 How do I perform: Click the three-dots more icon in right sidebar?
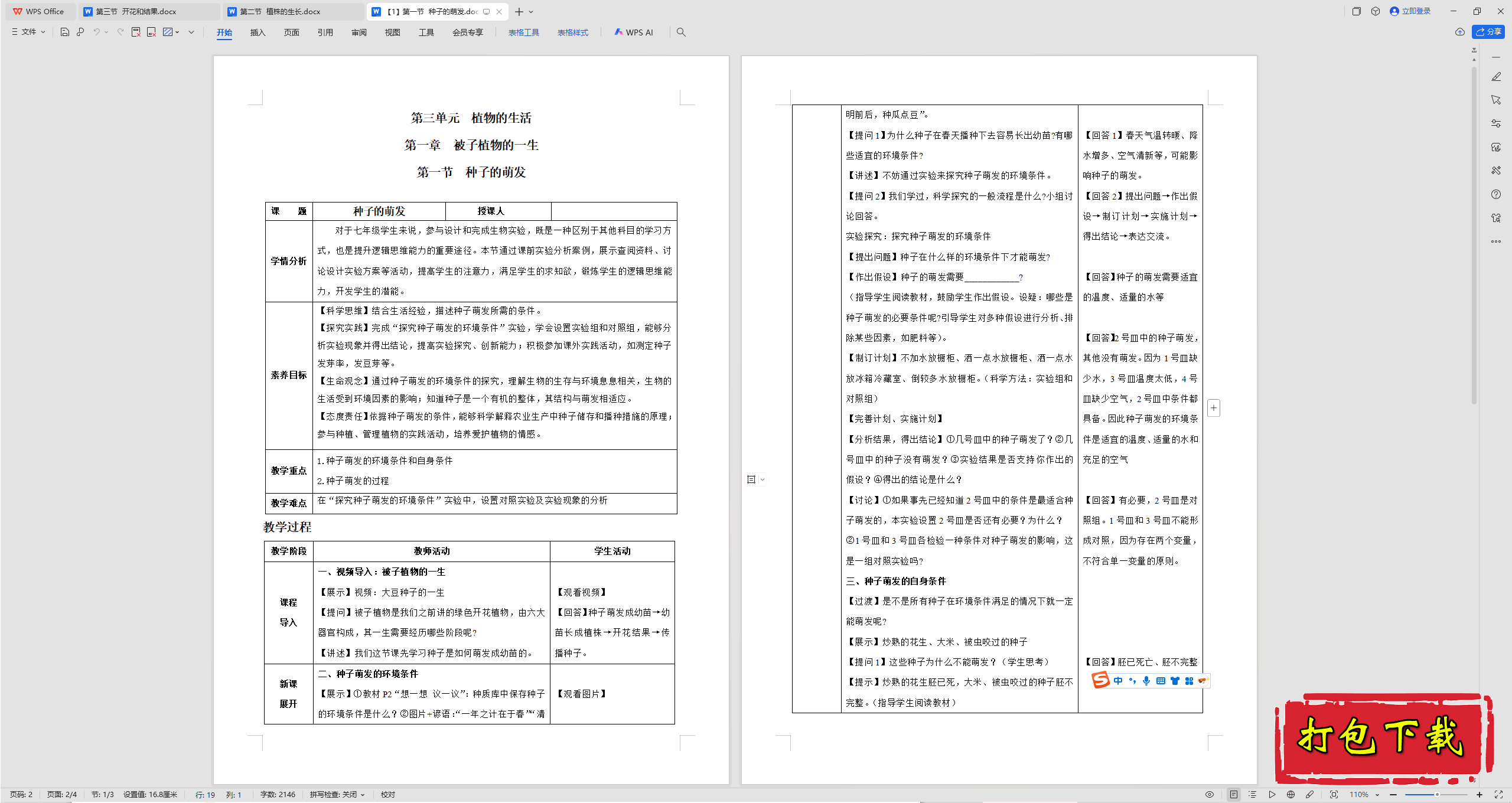coord(1496,241)
